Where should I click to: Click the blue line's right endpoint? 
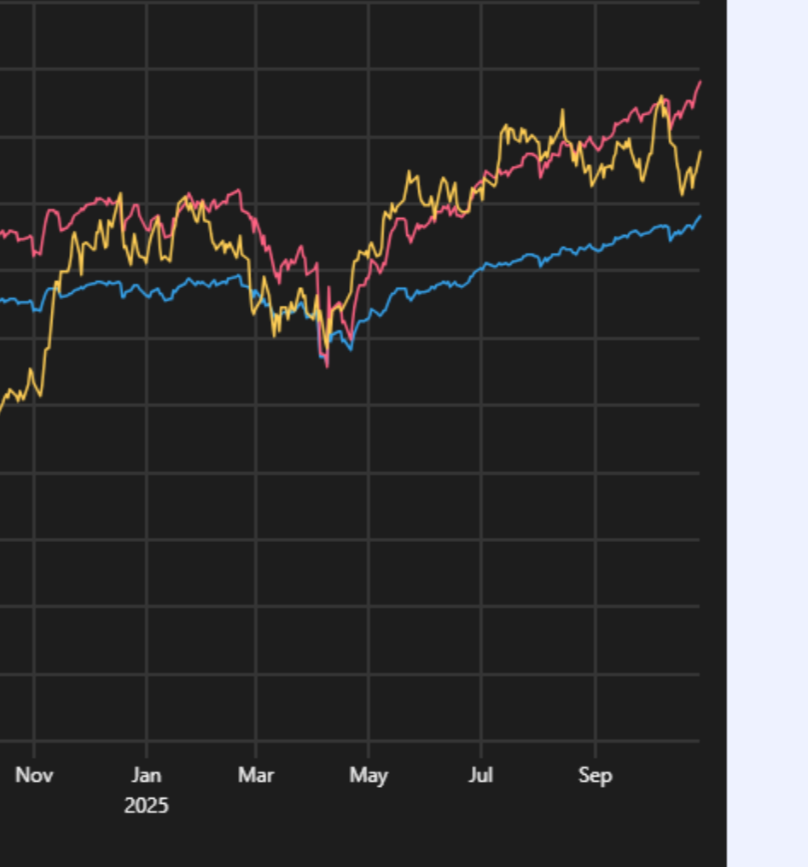click(x=700, y=216)
